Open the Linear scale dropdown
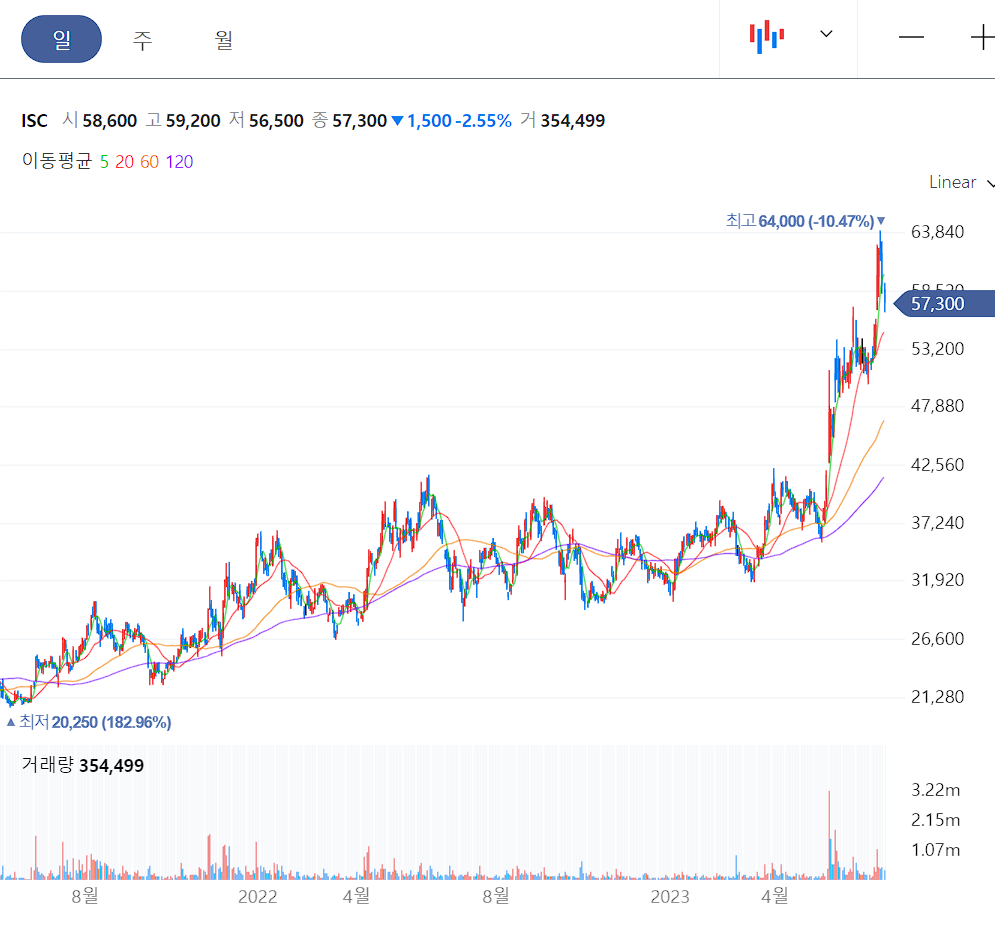995x926 pixels. pos(951,182)
